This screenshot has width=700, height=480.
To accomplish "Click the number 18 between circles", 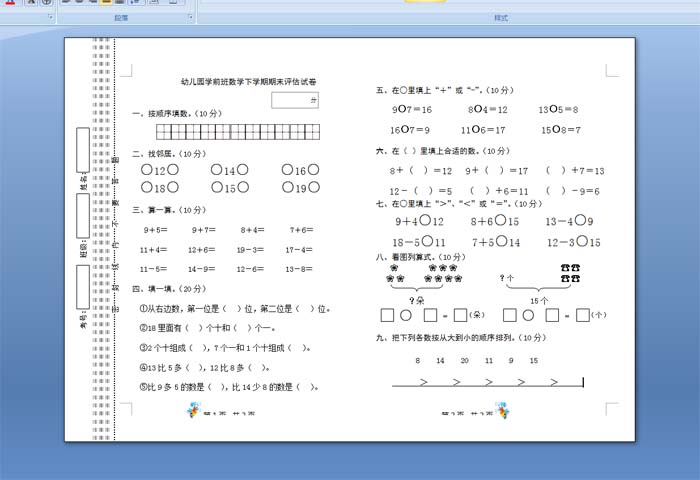I will point(160,188).
